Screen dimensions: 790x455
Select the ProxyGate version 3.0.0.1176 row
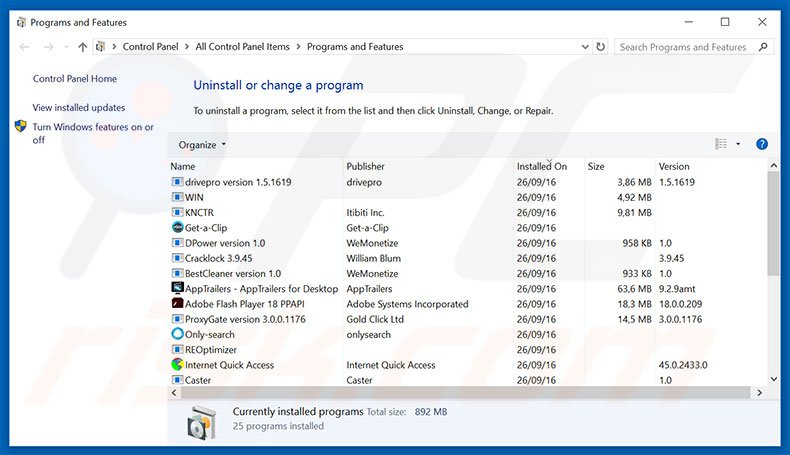coord(468,319)
